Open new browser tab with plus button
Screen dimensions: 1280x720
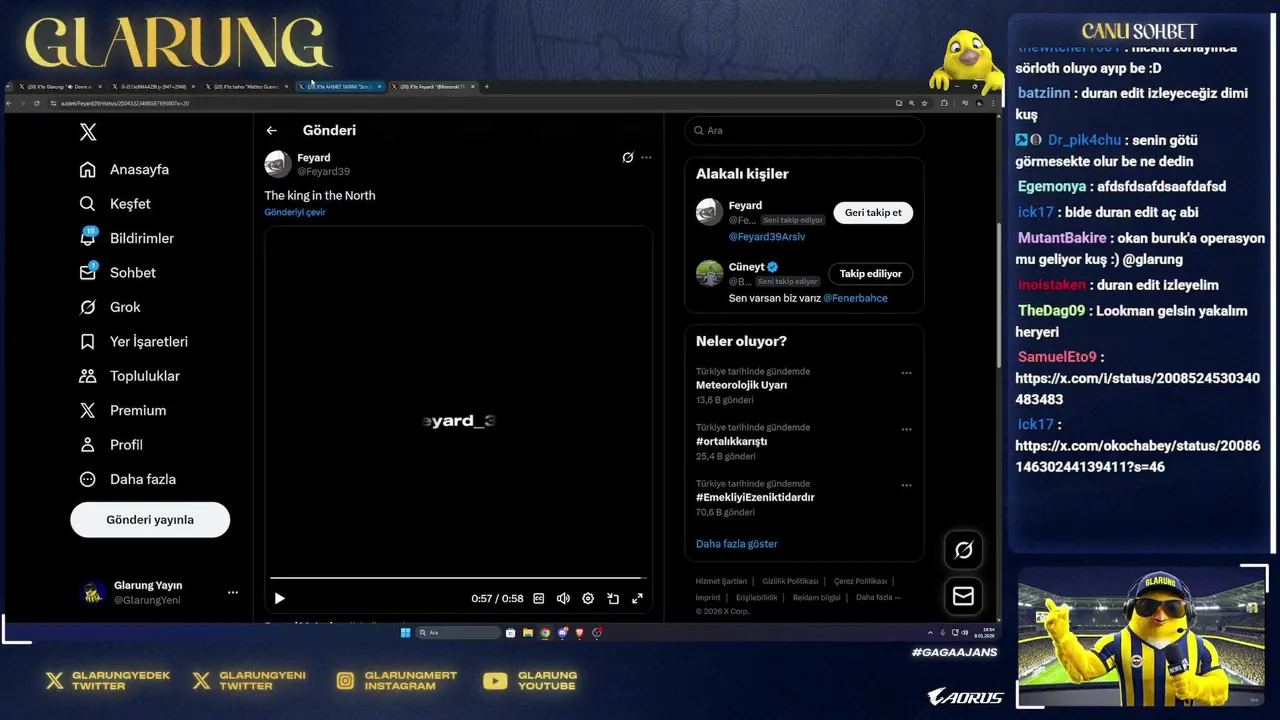click(x=487, y=87)
